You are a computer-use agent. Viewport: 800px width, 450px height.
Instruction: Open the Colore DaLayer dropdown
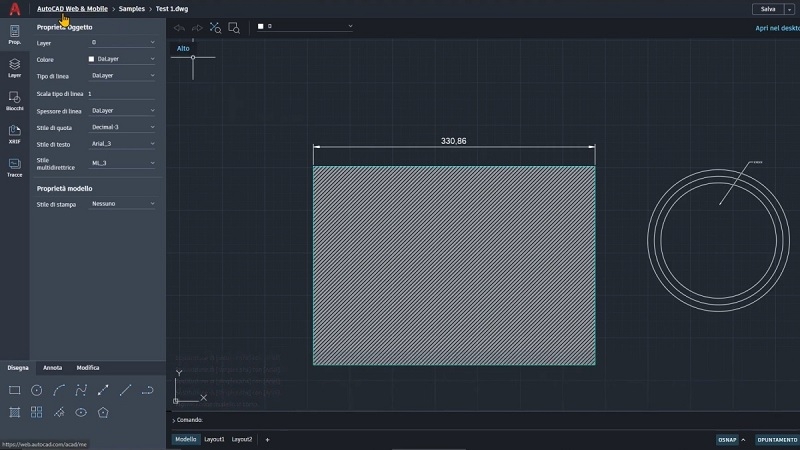pyautogui.click(x=122, y=59)
